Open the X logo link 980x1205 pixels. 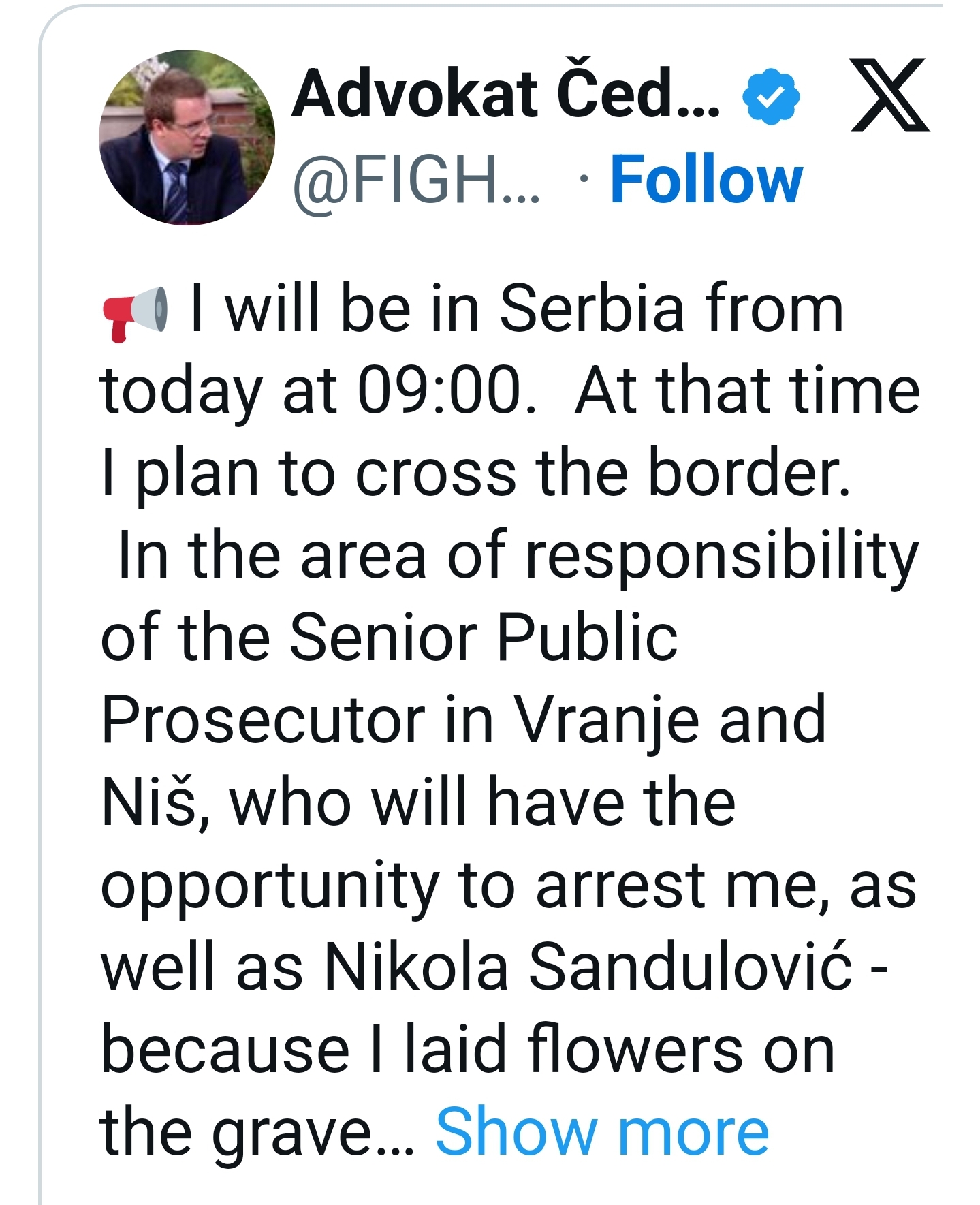(889, 95)
